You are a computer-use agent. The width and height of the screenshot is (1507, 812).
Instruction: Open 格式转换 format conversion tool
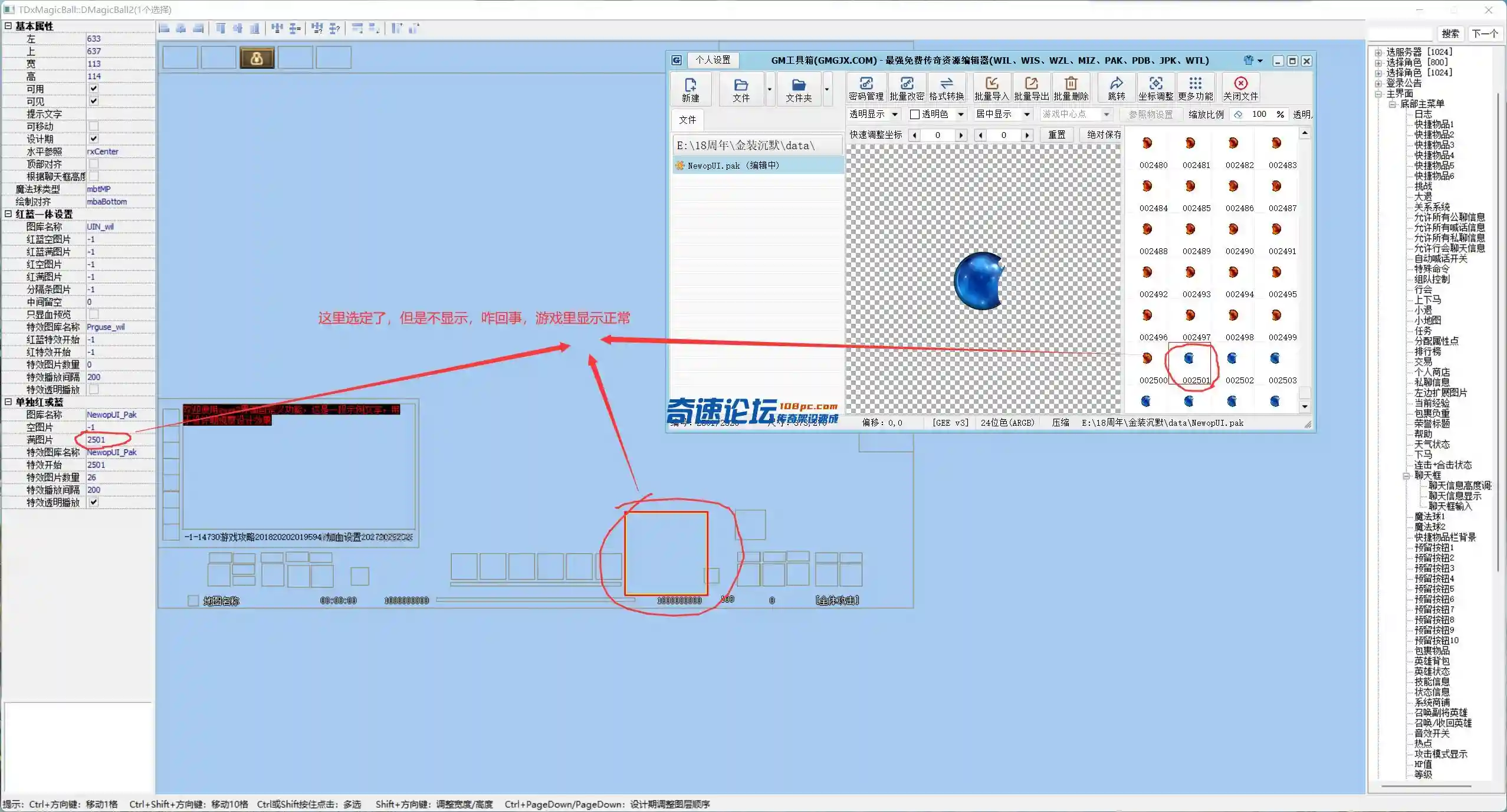pos(946,88)
